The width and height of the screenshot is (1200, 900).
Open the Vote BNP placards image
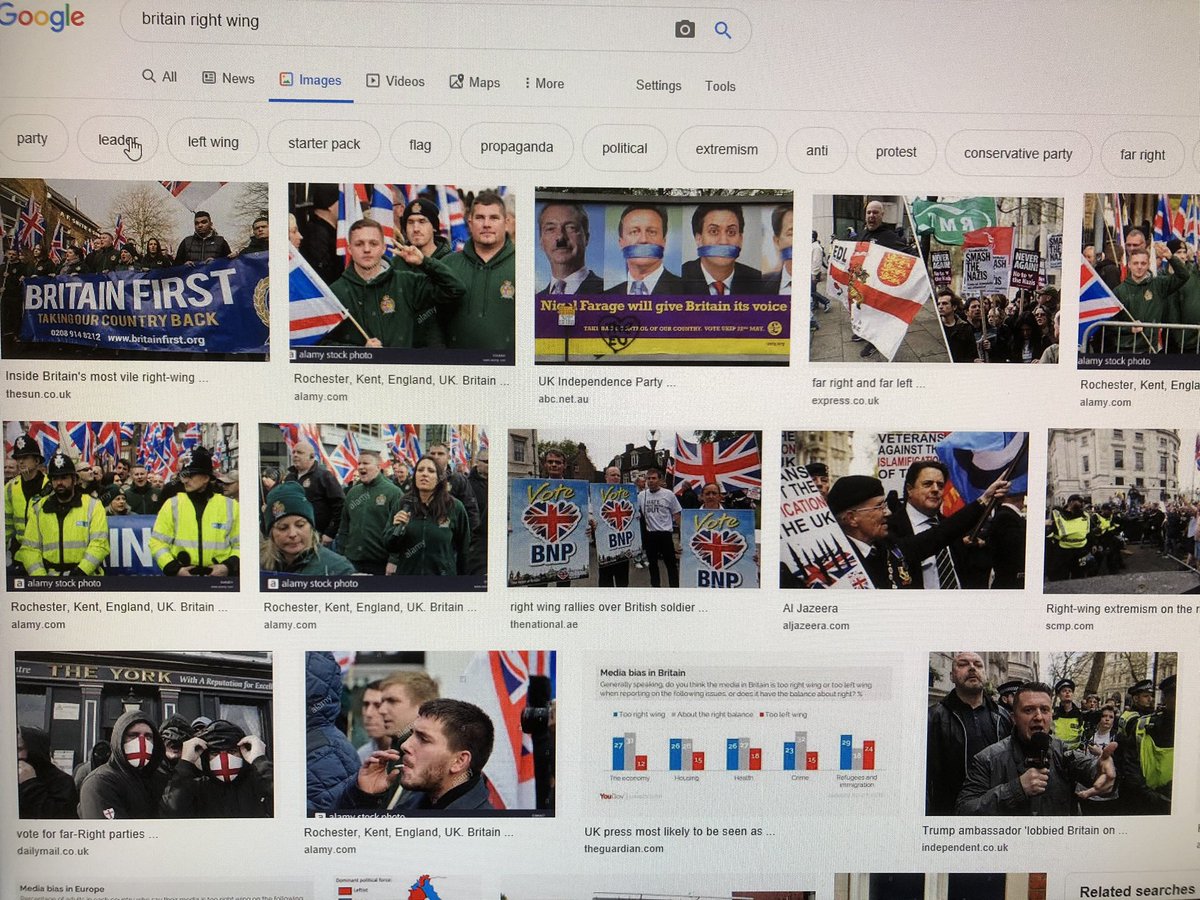click(x=634, y=511)
